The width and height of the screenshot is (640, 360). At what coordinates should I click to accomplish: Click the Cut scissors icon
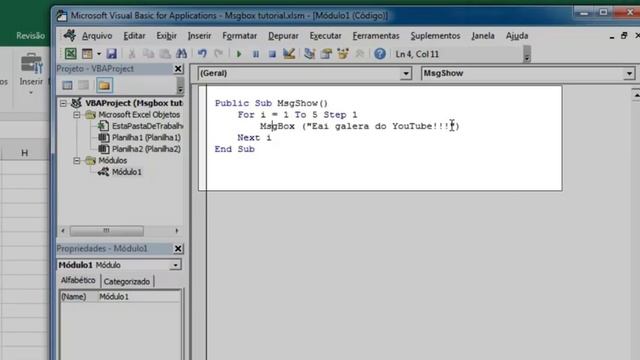tap(132, 53)
